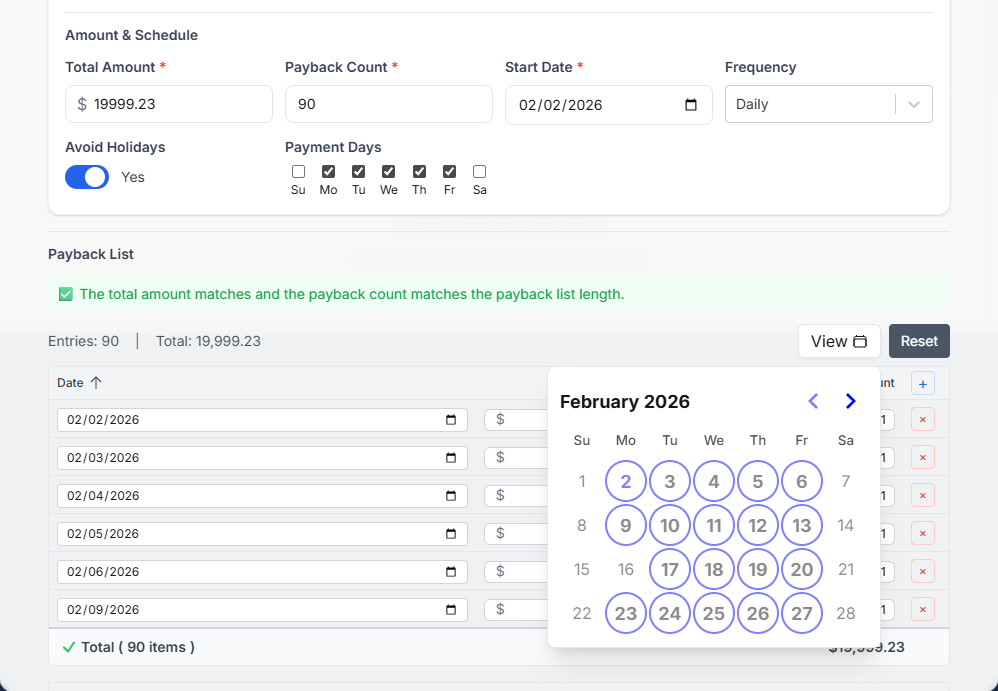Toggle the Avoid Holidays switch

tap(87, 177)
